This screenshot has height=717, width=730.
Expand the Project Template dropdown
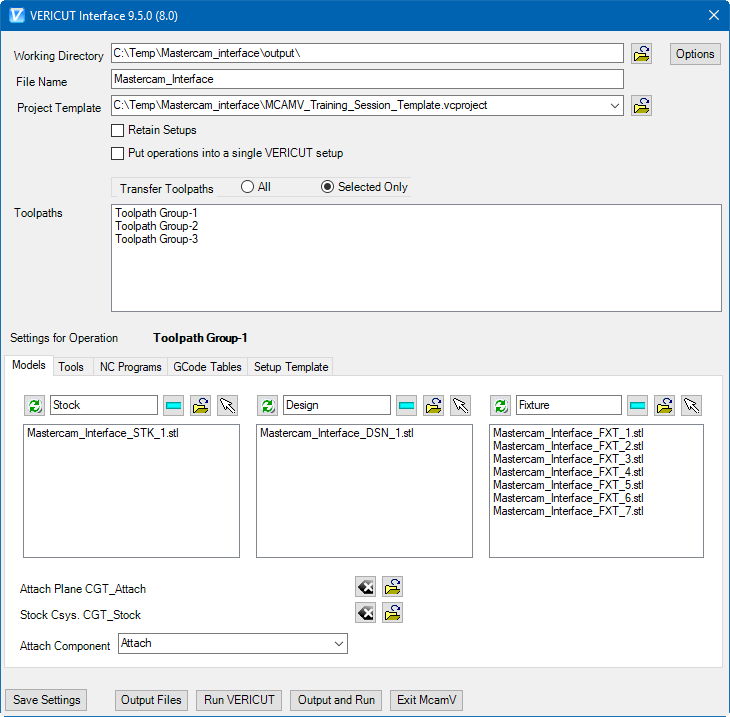[615, 106]
